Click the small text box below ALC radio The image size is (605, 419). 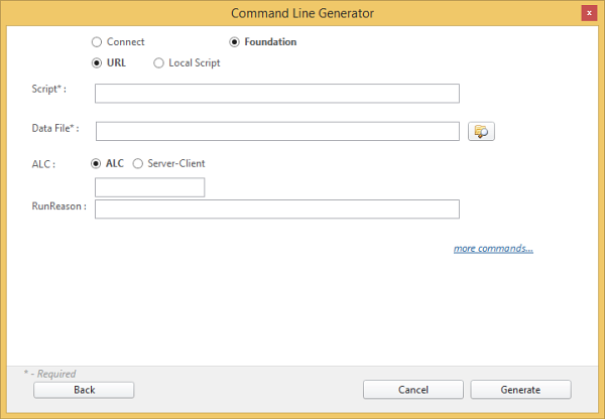[x=149, y=187]
